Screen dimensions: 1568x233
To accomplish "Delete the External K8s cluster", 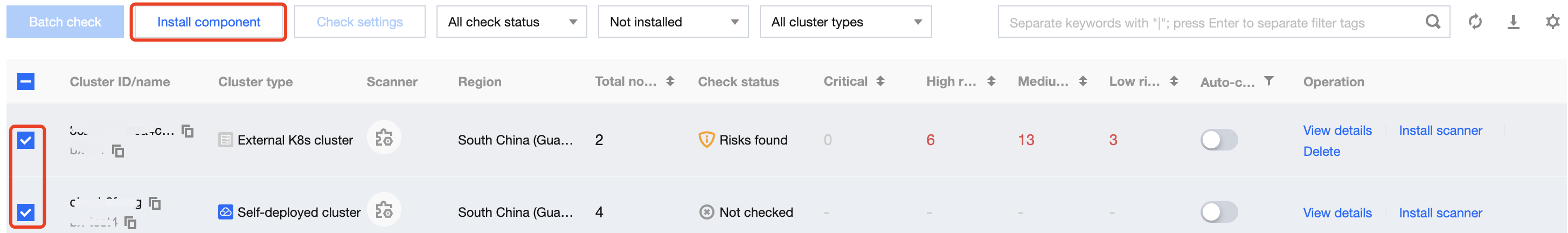I will [x=1321, y=151].
